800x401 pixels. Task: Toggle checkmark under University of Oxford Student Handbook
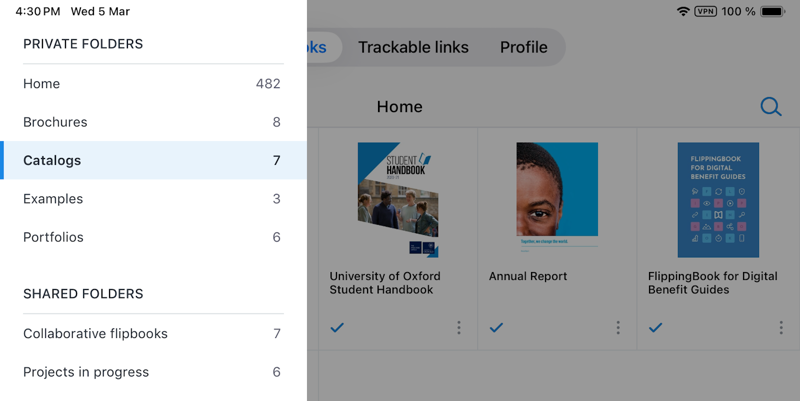pos(337,328)
